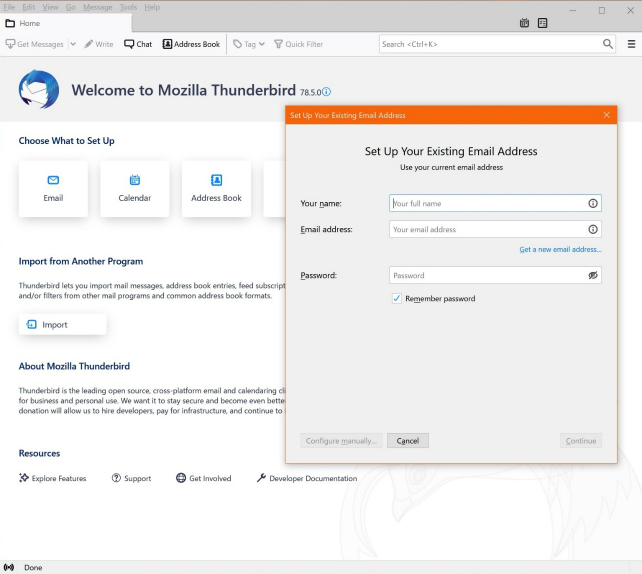
Task: Click Get a new email address link
Action: [x=560, y=249]
